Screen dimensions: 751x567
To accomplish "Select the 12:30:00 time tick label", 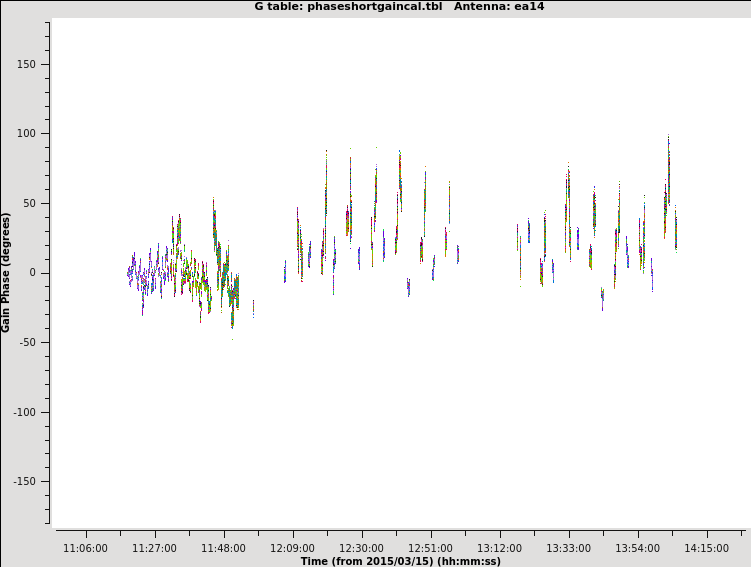I will tap(361, 548).
